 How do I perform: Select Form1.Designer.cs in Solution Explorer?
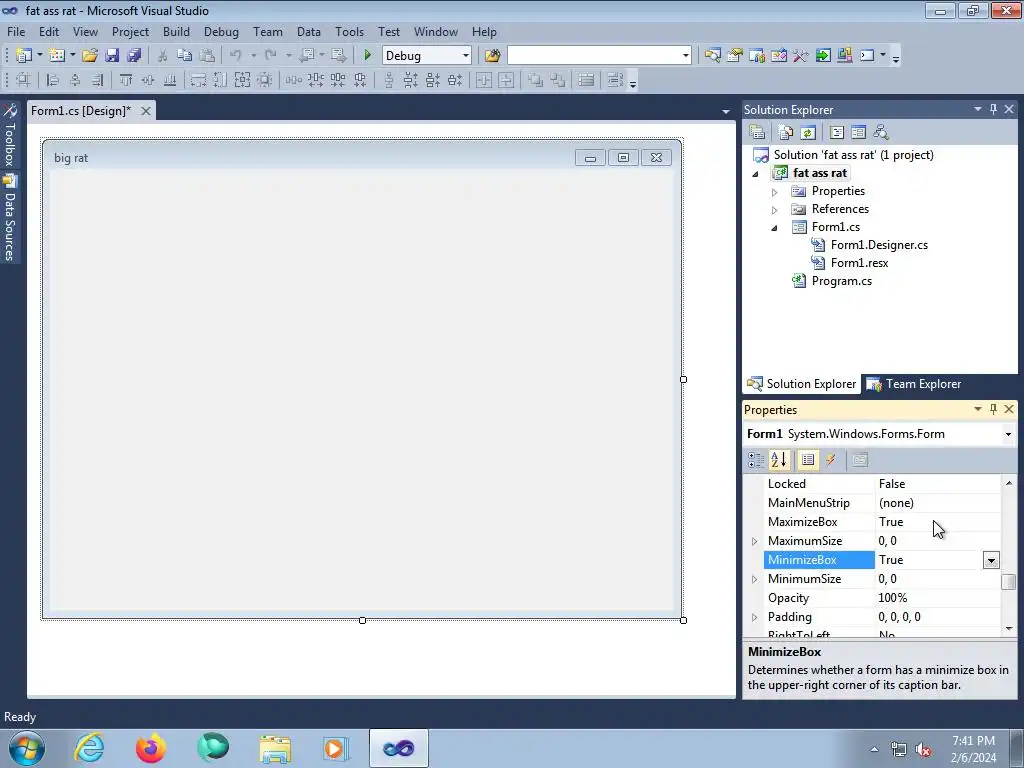tap(879, 245)
